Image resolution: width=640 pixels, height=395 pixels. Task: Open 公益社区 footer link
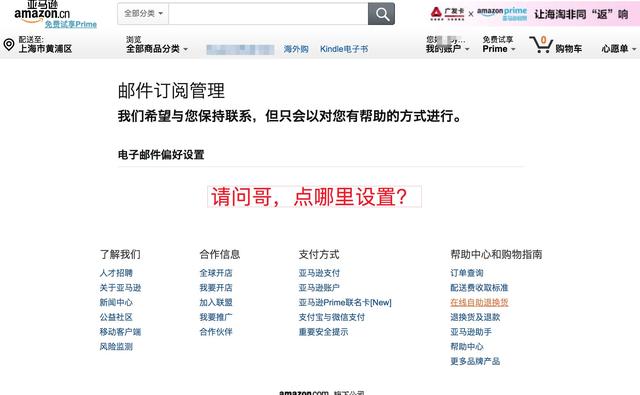pyautogui.click(x=116, y=317)
